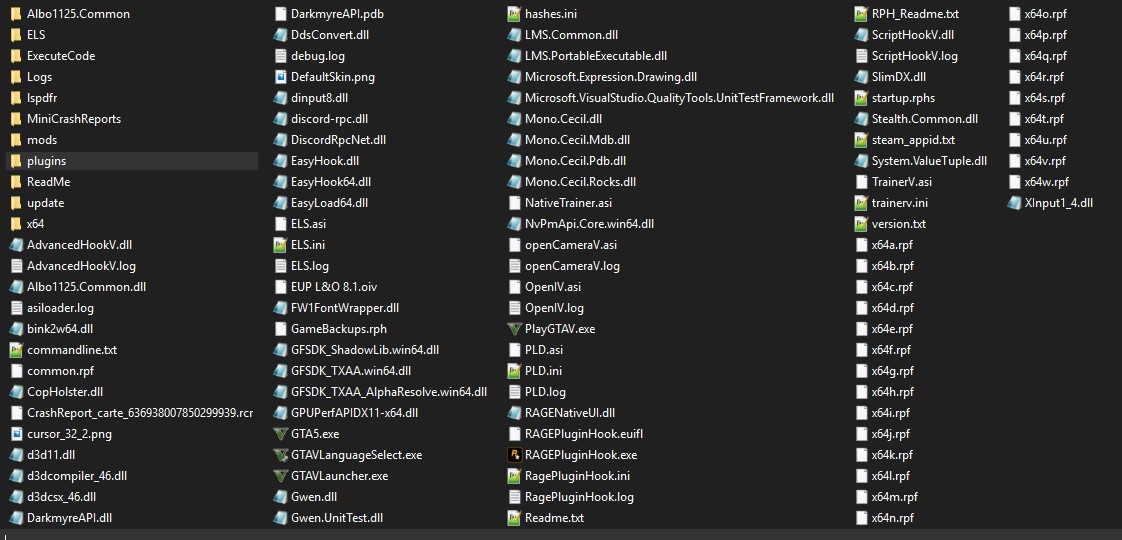This screenshot has width=1122, height=540.
Task: Select Readme.txt file name
Action: click(555, 518)
